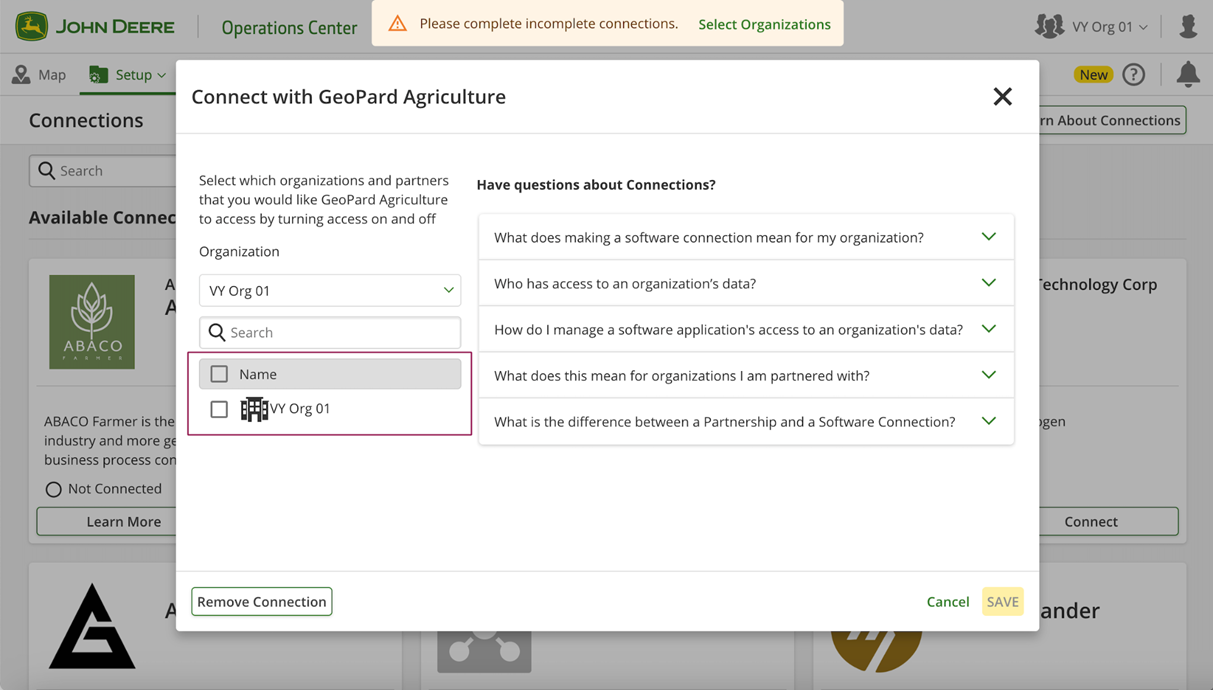Image resolution: width=1213 pixels, height=690 pixels.
Task: Open notifications bell icon
Action: pos(1187,74)
